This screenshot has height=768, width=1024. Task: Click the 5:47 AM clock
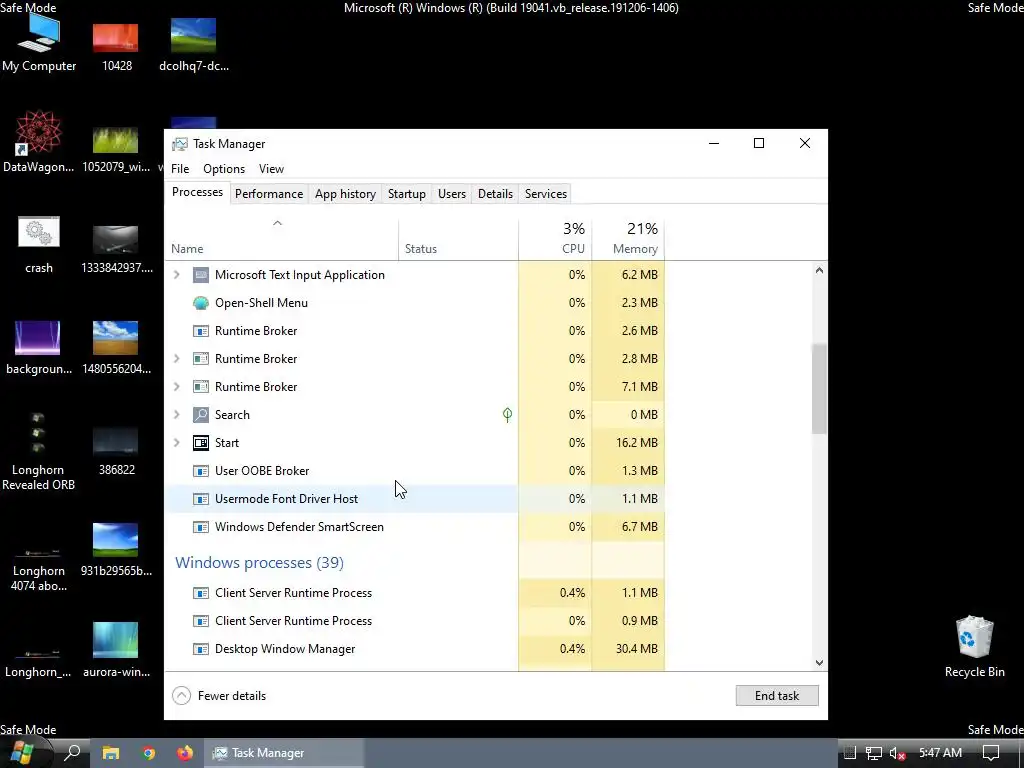pyautogui.click(x=940, y=753)
